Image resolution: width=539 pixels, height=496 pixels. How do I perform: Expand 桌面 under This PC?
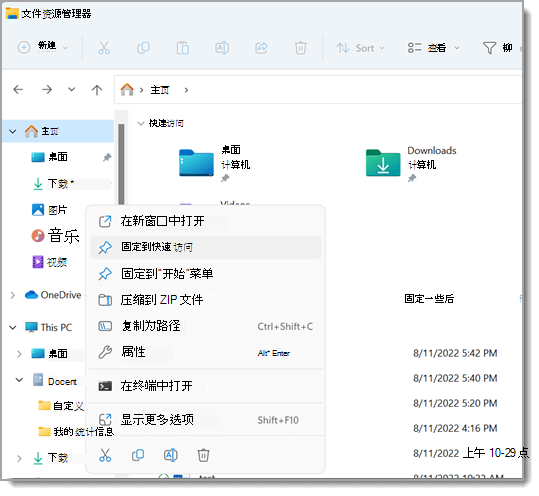click(19, 354)
